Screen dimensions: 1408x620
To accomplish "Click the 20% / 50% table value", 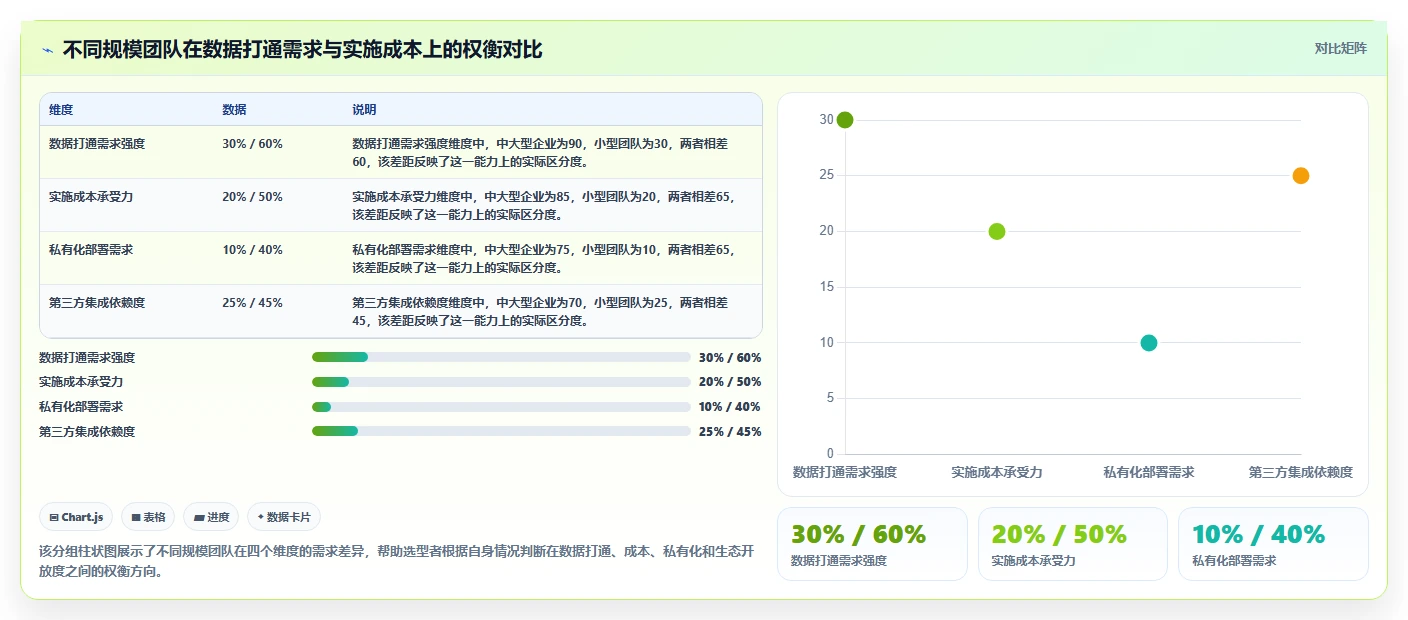I will (x=252, y=197).
